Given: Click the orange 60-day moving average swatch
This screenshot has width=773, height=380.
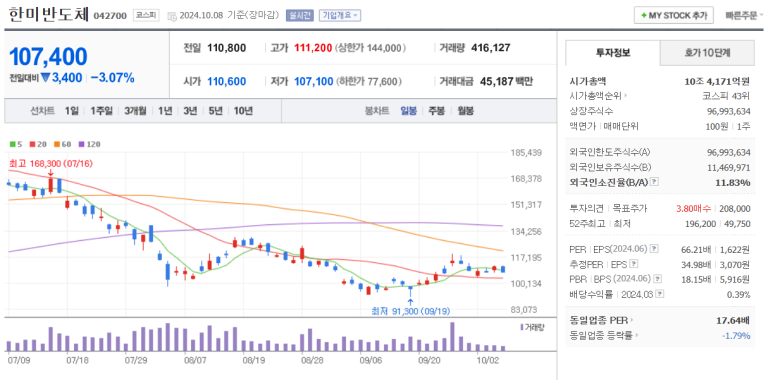Looking at the screenshot, I should [57, 144].
